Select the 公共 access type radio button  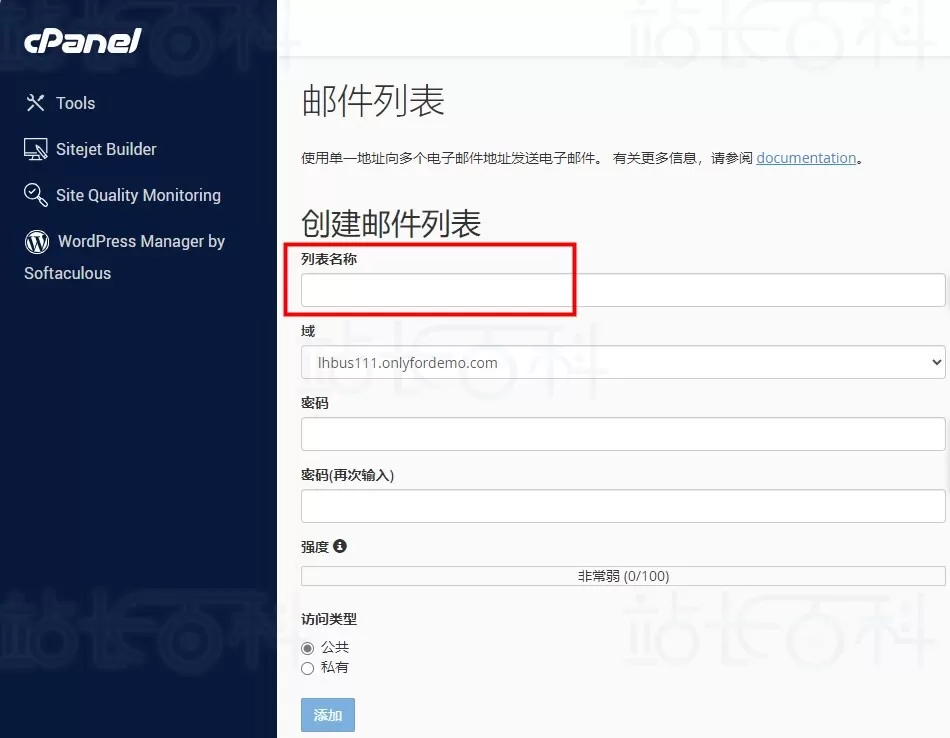(308, 648)
